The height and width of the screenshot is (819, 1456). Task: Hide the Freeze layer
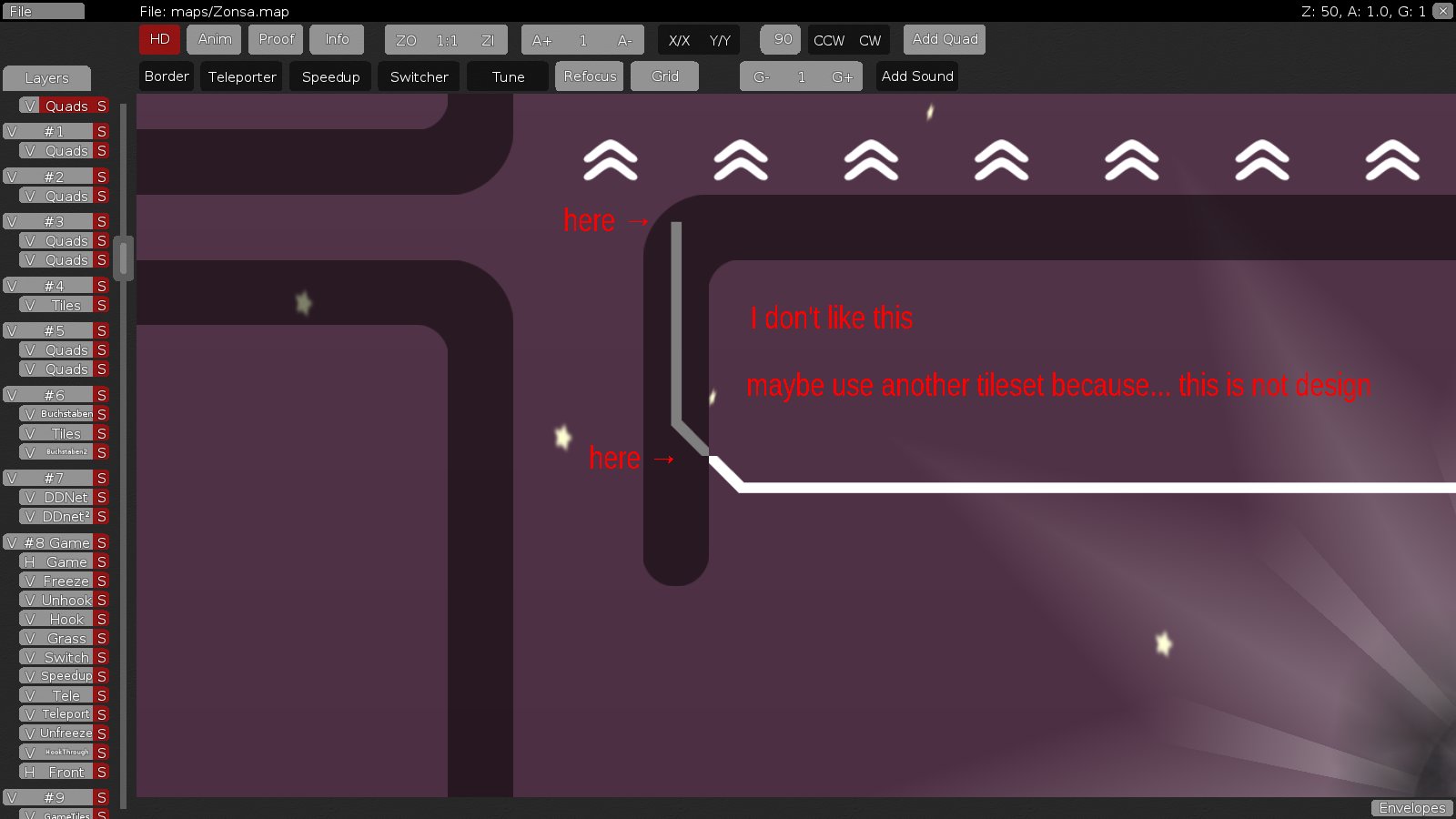30,581
